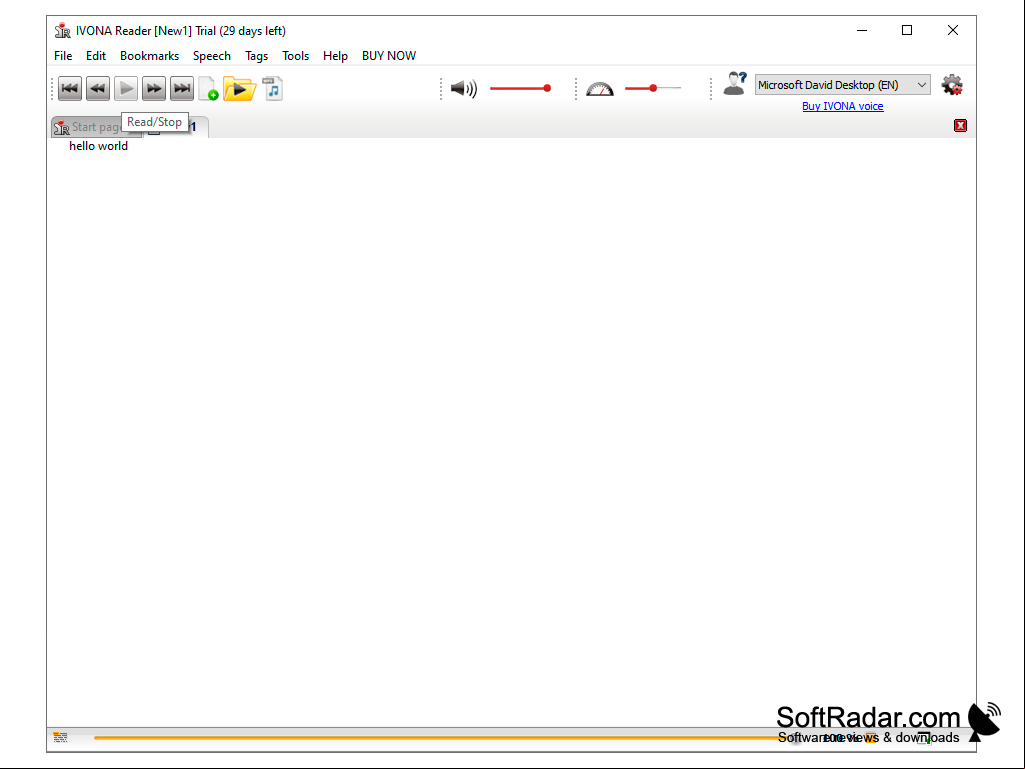
Task: Close the document with the red X icon
Action: [960, 126]
